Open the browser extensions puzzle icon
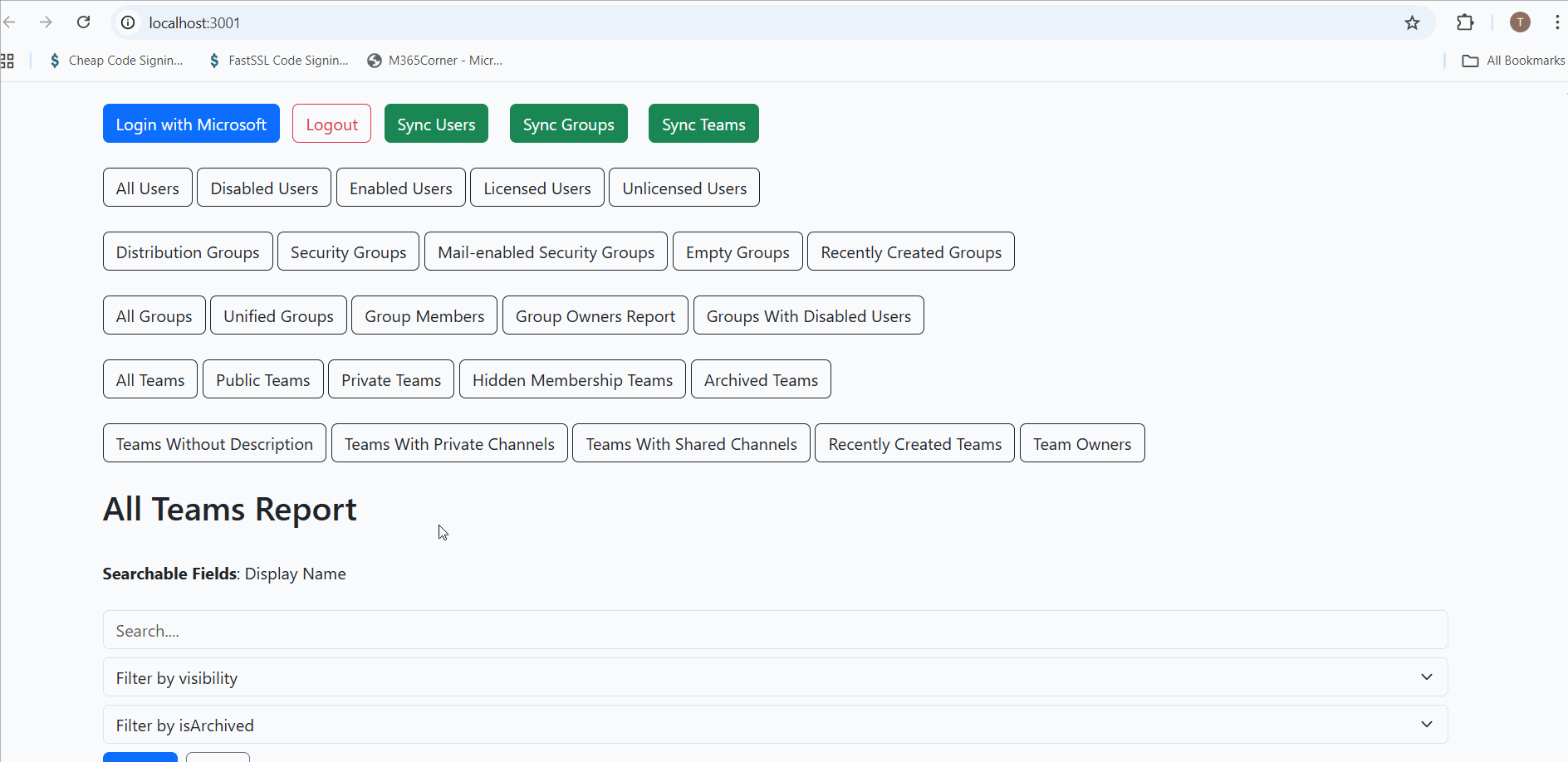 pyautogui.click(x=1465, y=22)
